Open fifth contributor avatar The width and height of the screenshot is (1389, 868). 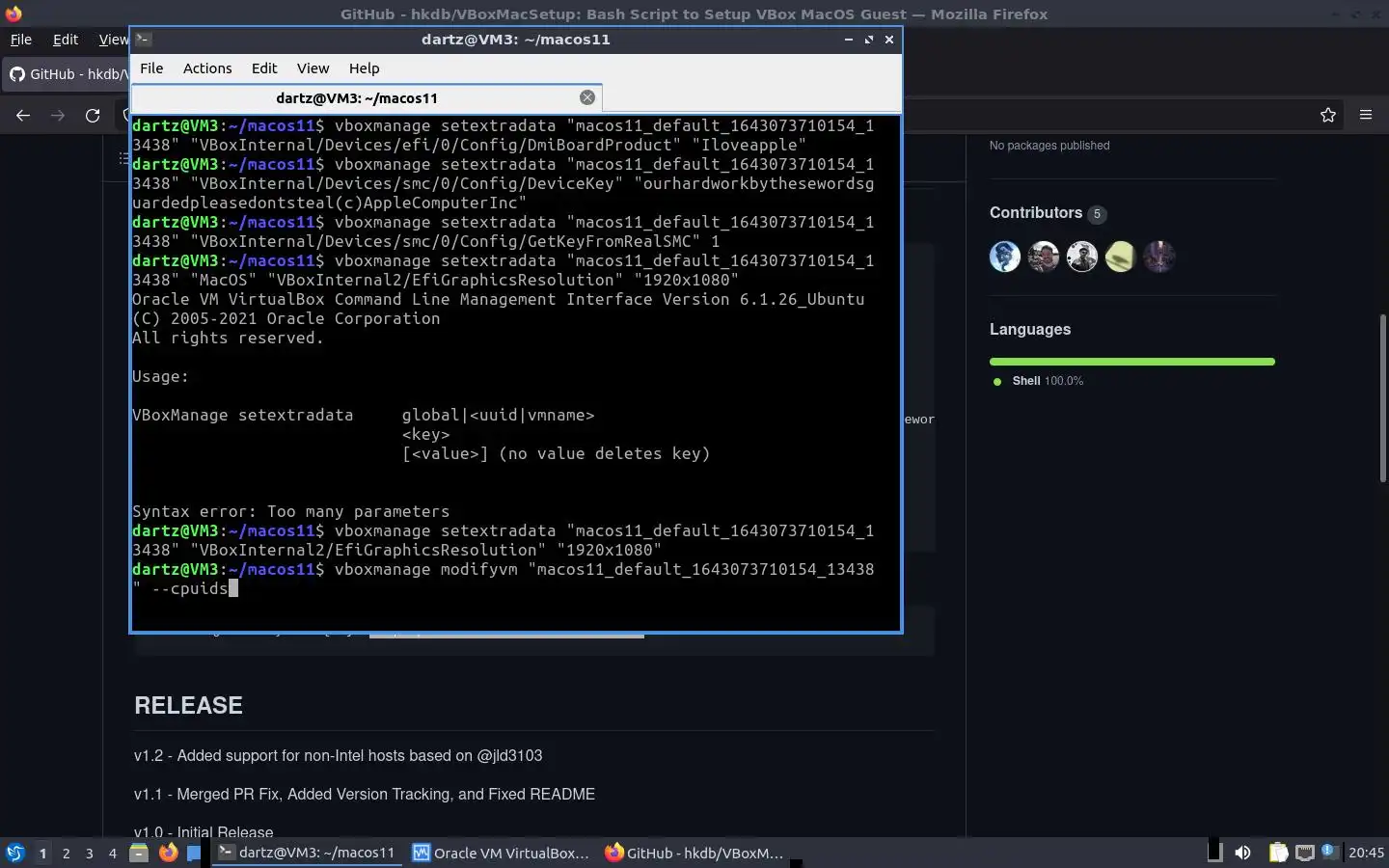pyautogui.click(x=1159, y=257)
